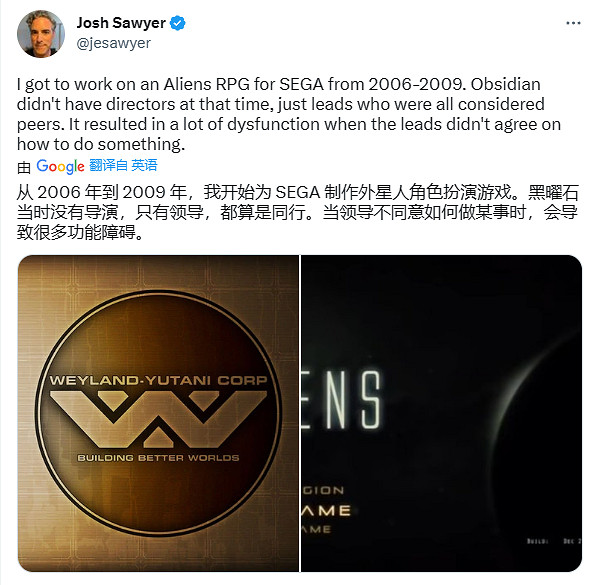598x585 pixels.
Task: Click the BUILDING BETTER WORLDS slogan text
Action: 158,458
